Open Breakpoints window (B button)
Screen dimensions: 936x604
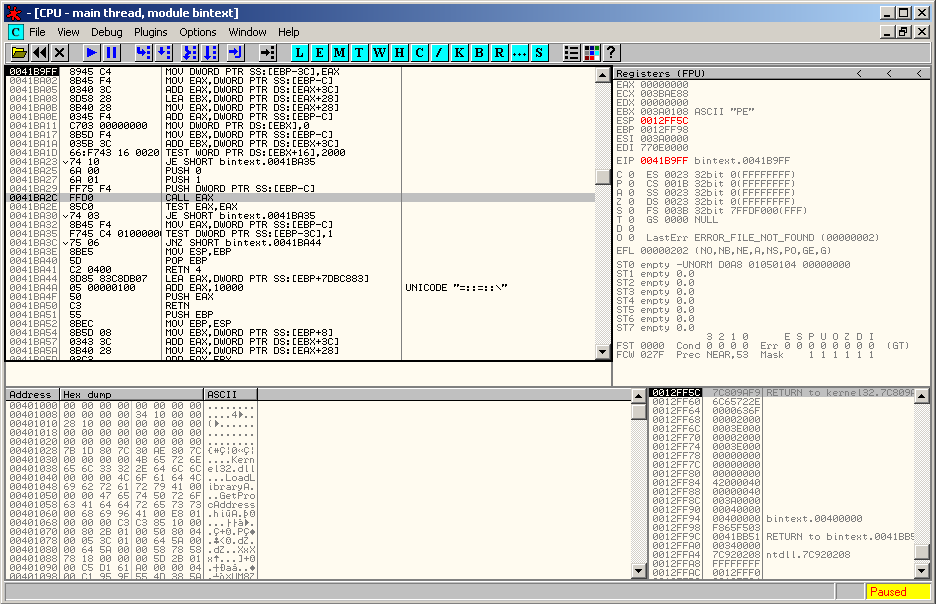[x=479, y=52]
